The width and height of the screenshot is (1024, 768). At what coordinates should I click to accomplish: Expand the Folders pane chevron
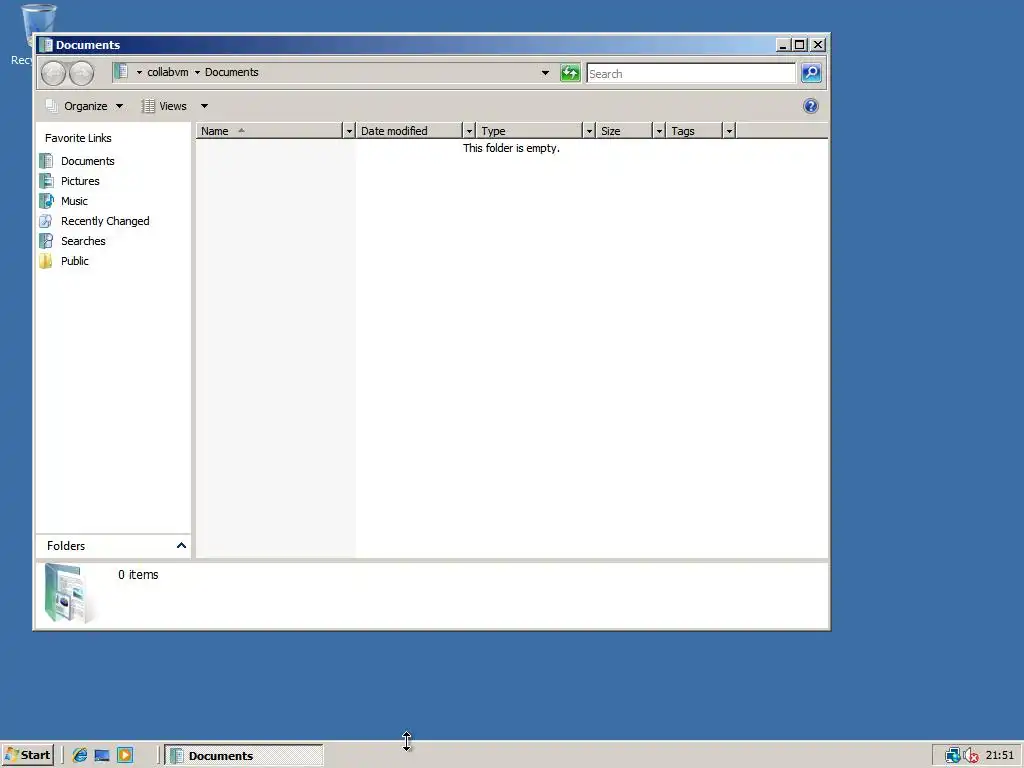tap(182, 545)
